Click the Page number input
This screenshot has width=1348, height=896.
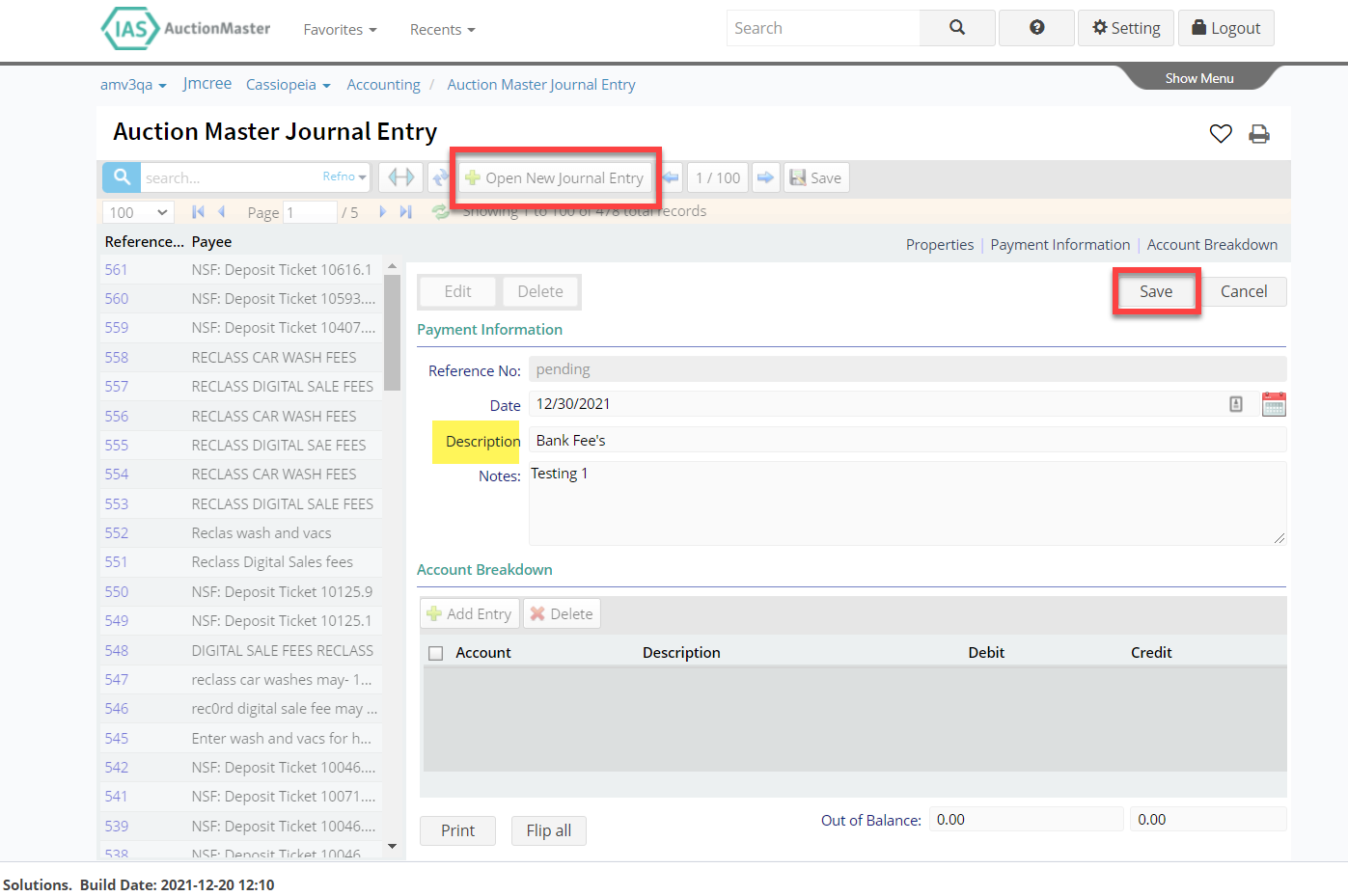310,212
